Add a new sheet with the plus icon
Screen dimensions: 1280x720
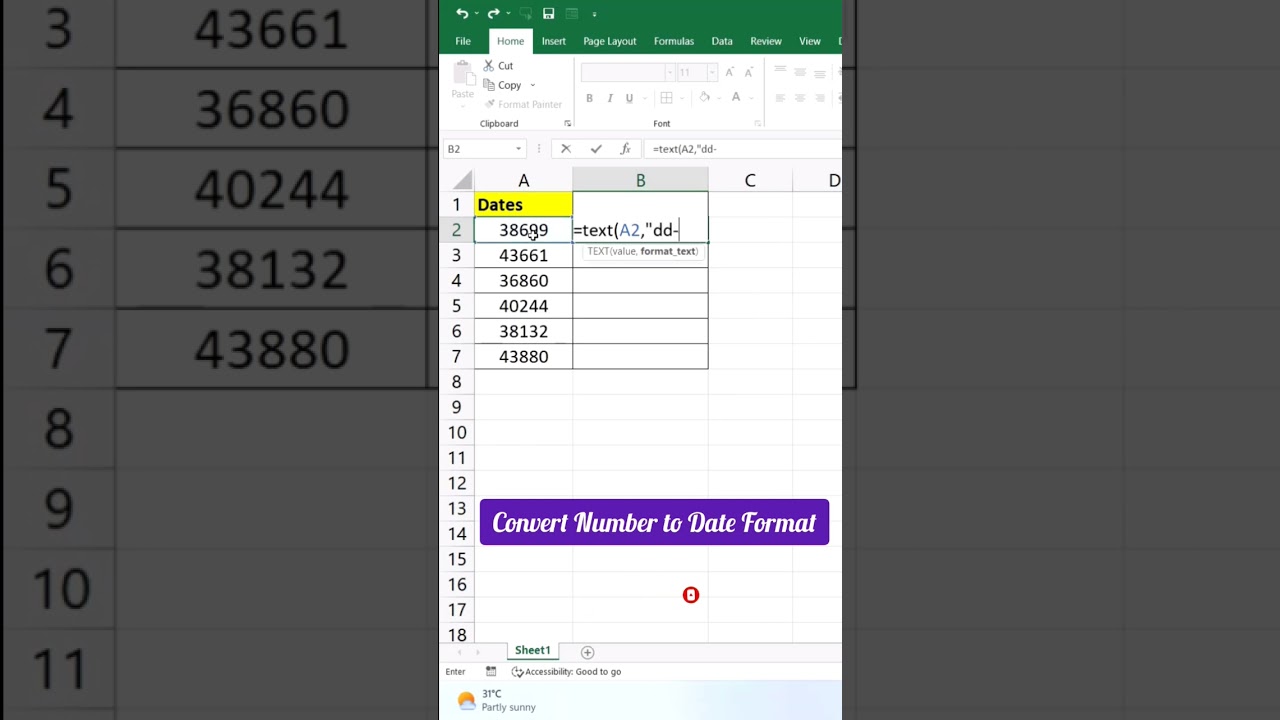coord(587,652)
